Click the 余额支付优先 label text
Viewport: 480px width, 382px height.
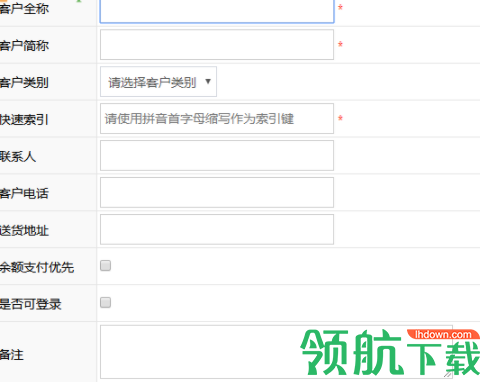pos(37,267)
